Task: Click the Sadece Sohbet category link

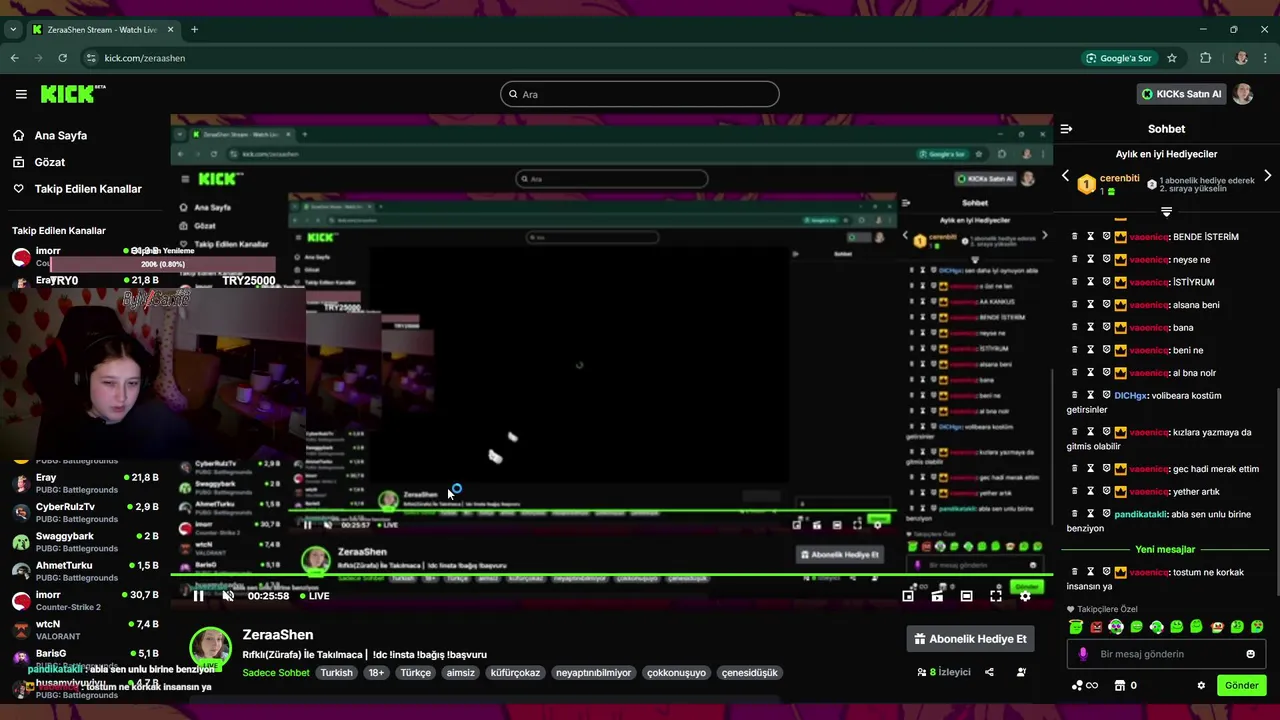Action: coord(276,673)
